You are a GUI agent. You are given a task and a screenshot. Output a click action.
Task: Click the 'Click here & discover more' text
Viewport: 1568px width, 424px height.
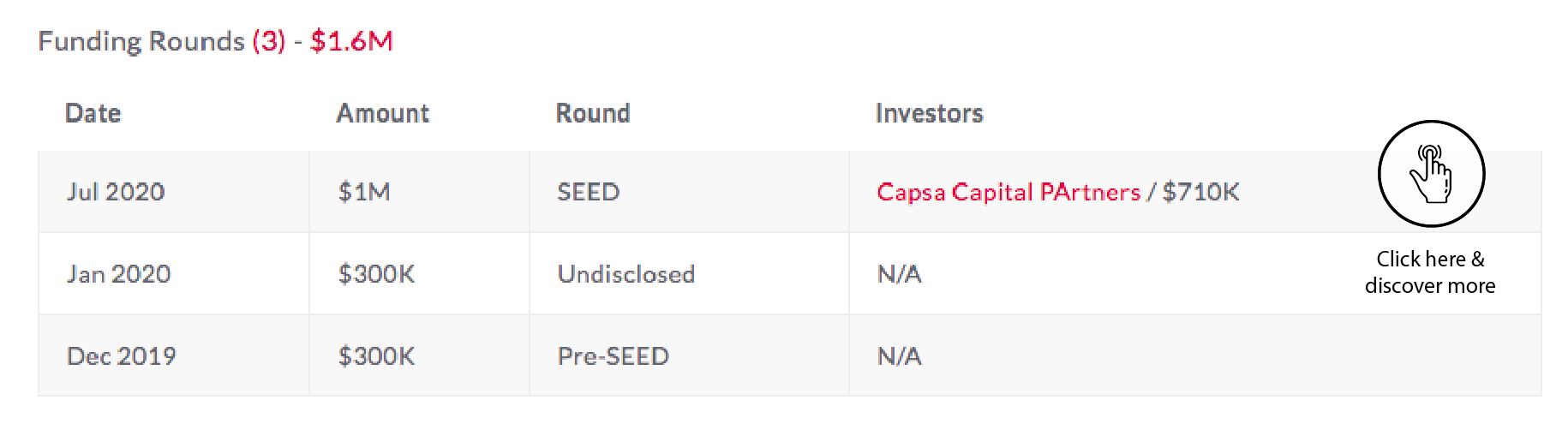1430,272
